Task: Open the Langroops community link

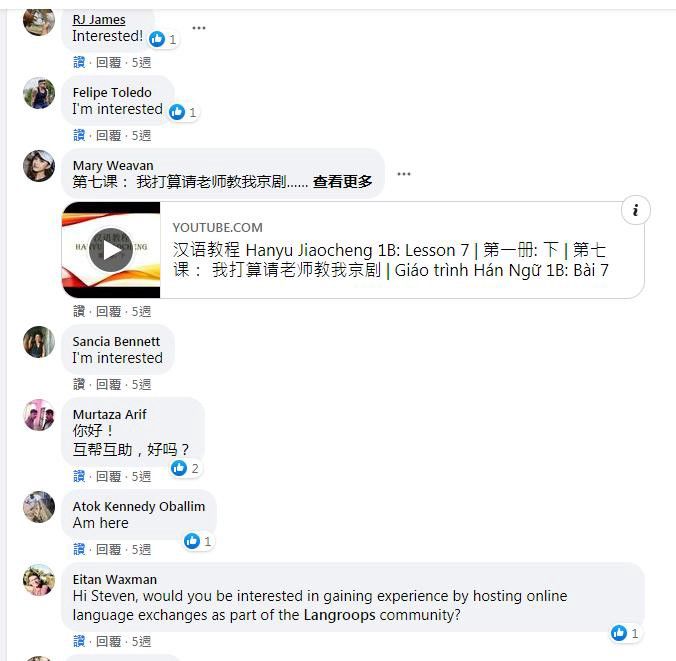Action: (x=339, y=615)
